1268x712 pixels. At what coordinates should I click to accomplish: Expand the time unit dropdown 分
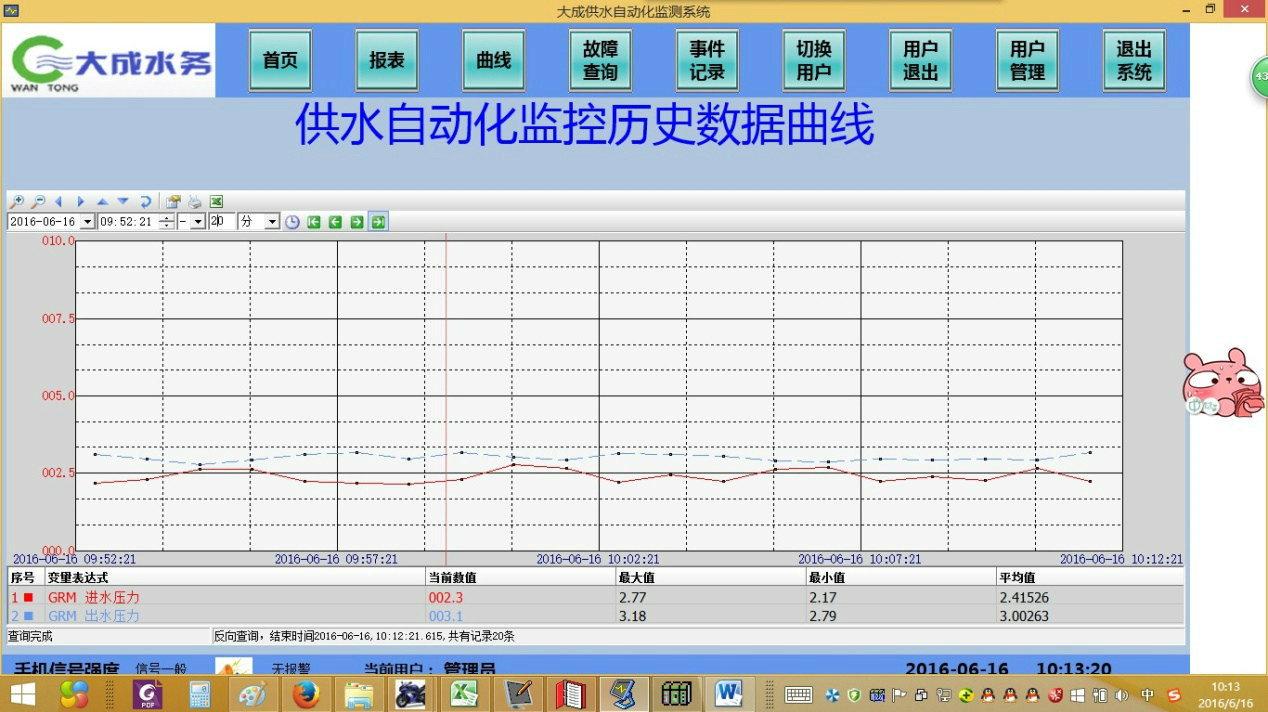(271, 222)
